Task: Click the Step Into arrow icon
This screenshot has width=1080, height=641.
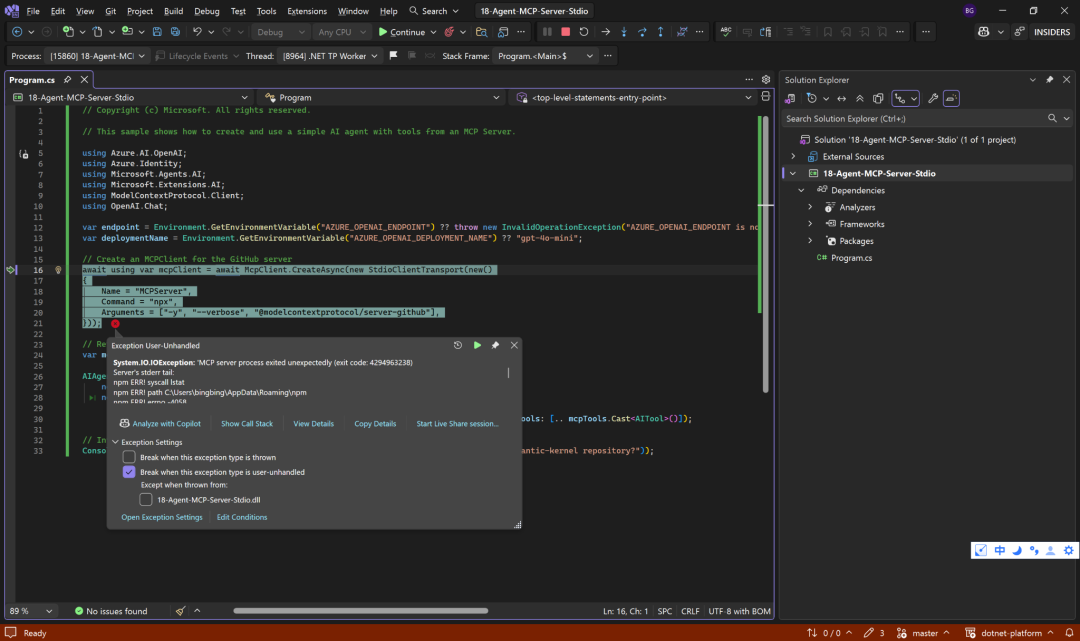Action: click(624, 32)
